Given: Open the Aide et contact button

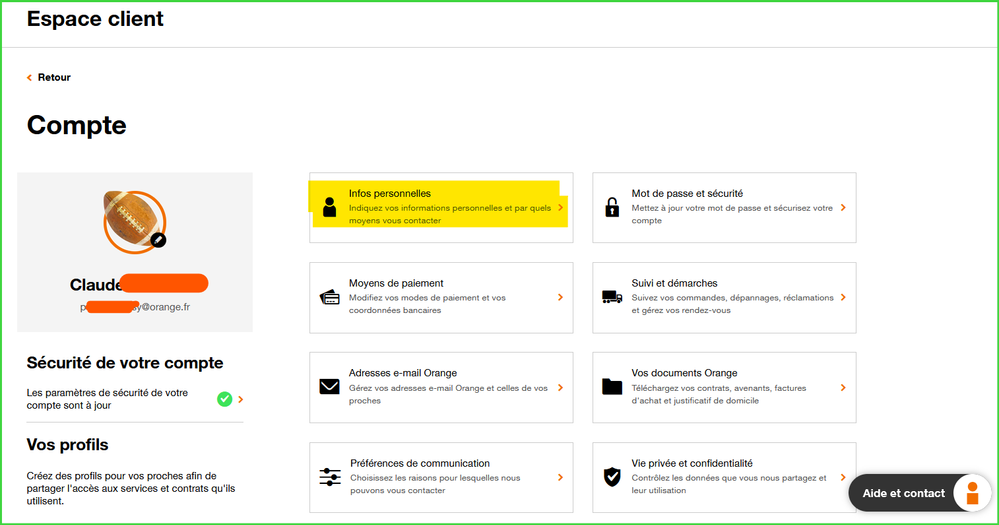Looking at the screenshot, I should [x=903, y=493].
